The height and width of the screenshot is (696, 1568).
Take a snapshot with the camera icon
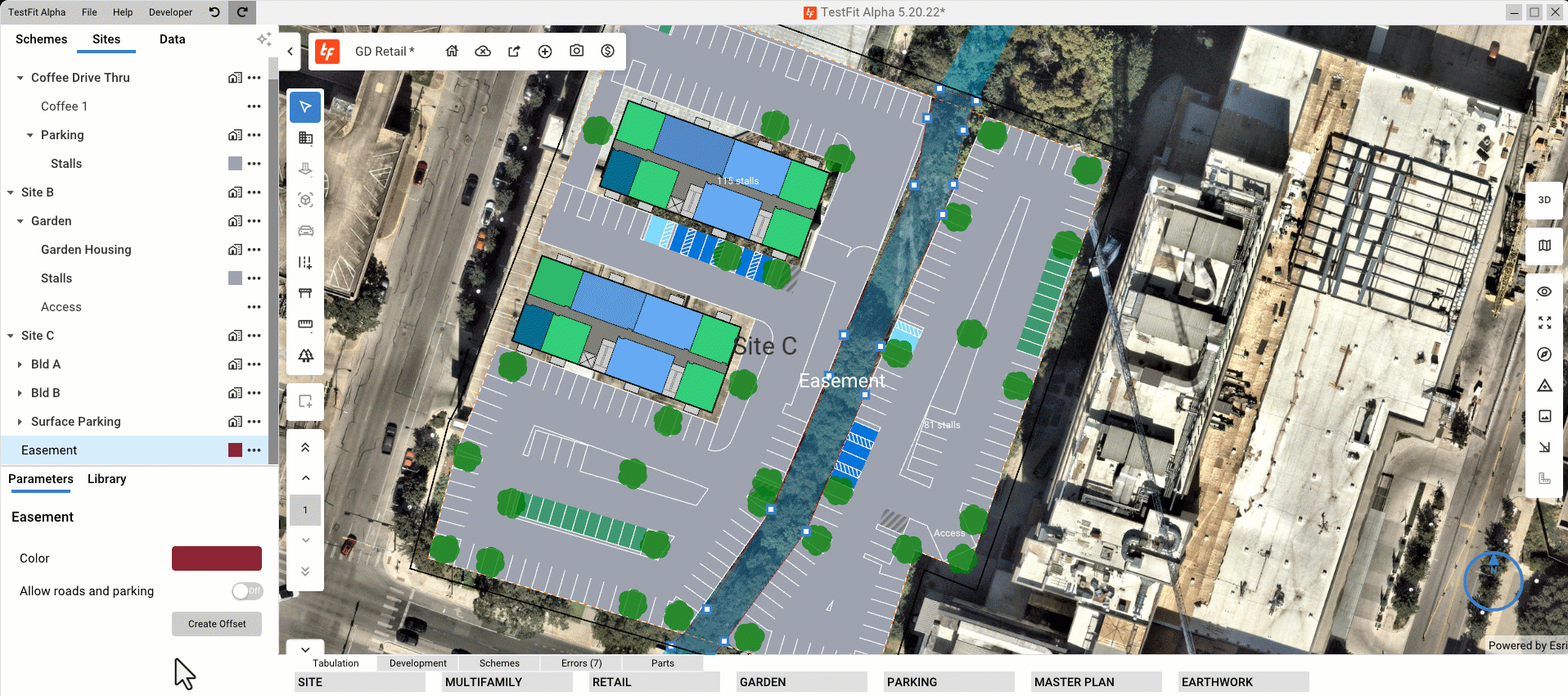click(x=577, y=51)
